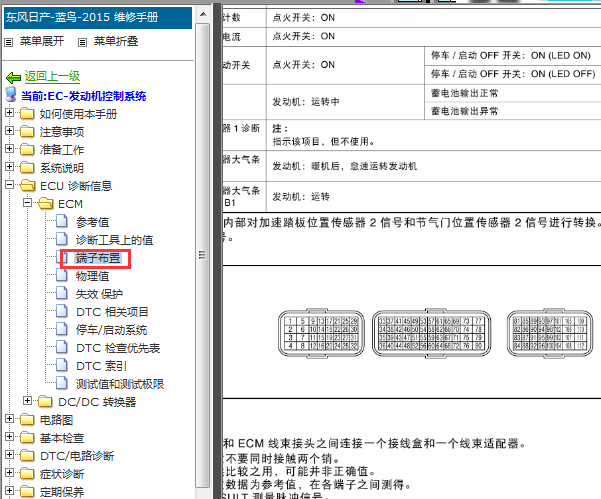Viewport: 601px width, 499px height.
Task: Open the 物理值 page
Action: click(x=92, y=276)
